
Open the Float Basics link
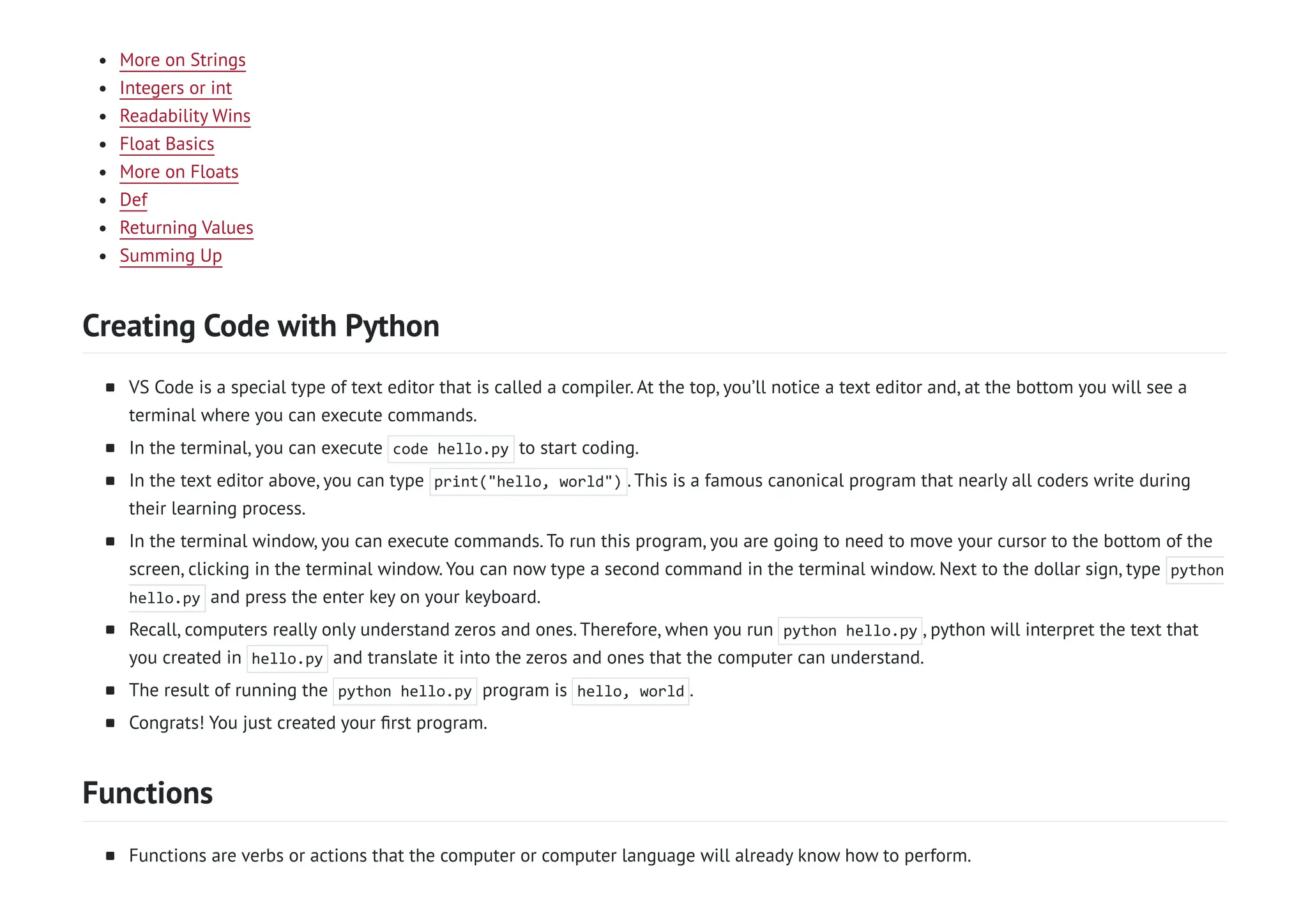pyautogui.click(x=167, y=144)
